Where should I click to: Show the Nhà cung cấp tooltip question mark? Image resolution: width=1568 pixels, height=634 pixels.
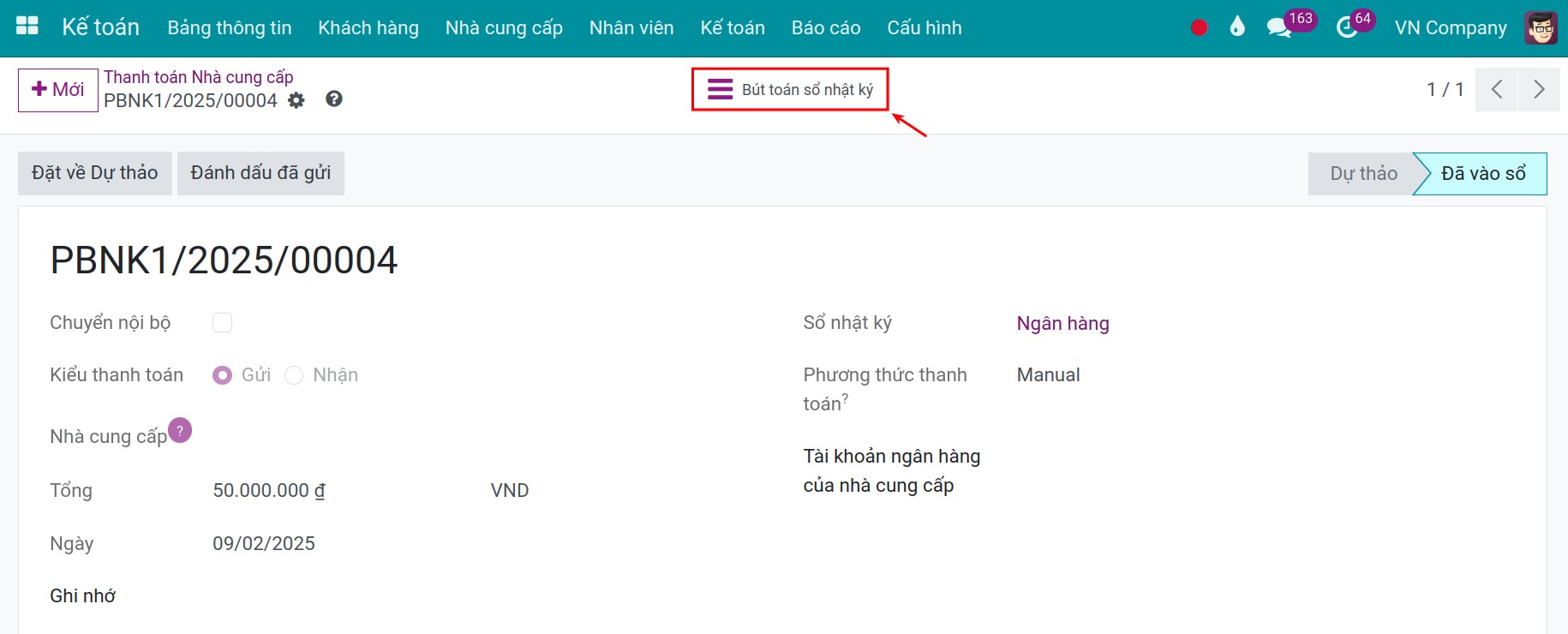tap(180, 430)
